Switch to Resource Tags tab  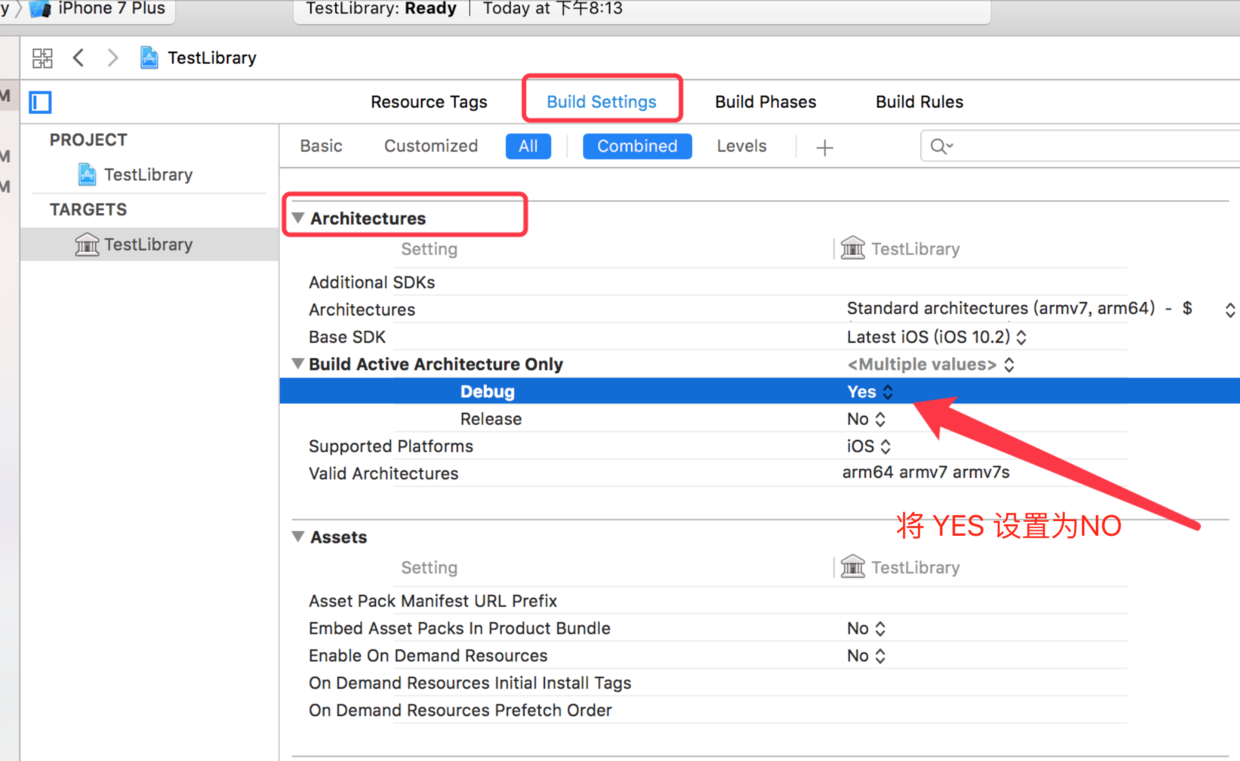click(x=429, y=102)
